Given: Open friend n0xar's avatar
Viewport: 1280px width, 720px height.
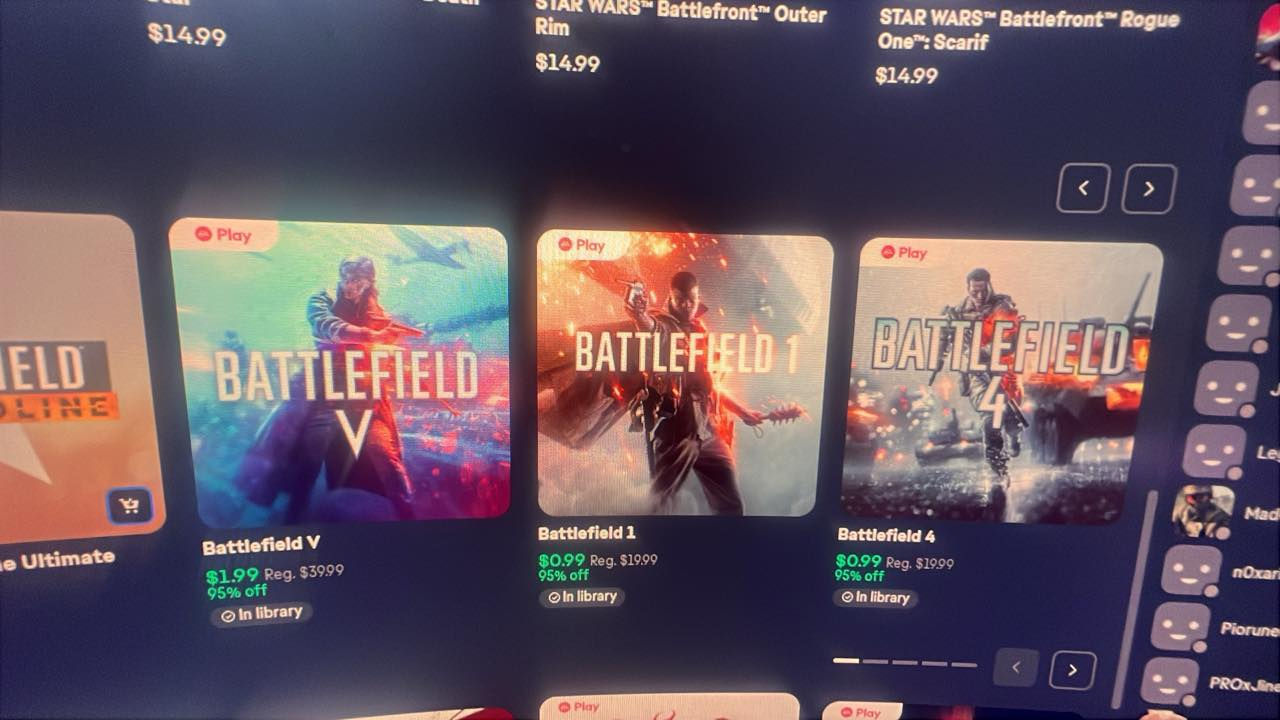Looking at the screenshot, I should (1191, 571).
